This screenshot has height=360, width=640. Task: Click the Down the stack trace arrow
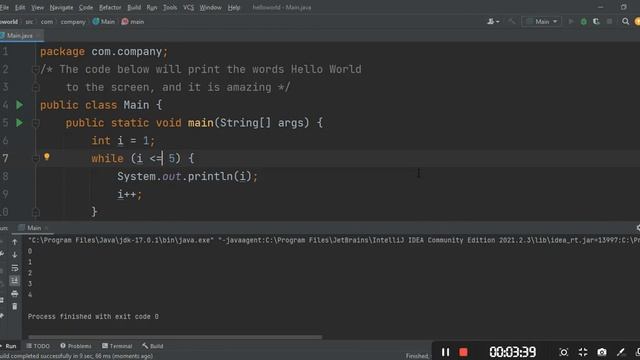[x=15, y=255]
